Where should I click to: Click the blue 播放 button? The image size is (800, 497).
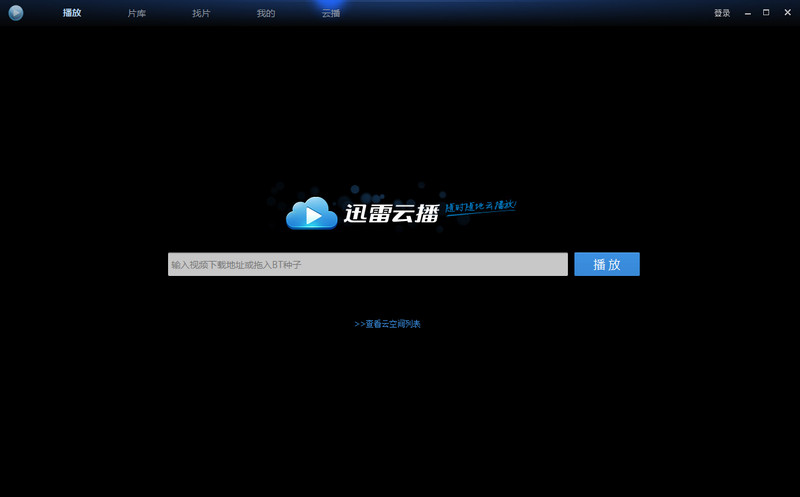[x=607, y=264]
